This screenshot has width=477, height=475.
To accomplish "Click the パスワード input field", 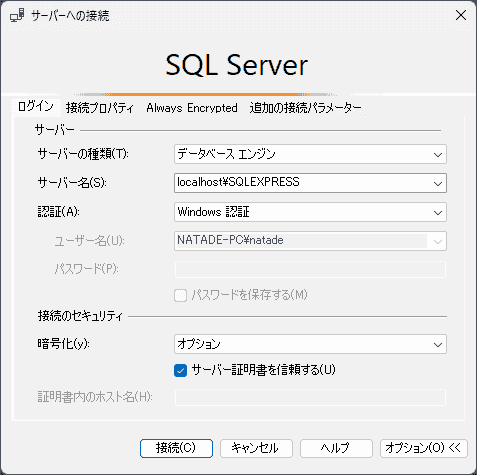I will (x=310, y=269).
